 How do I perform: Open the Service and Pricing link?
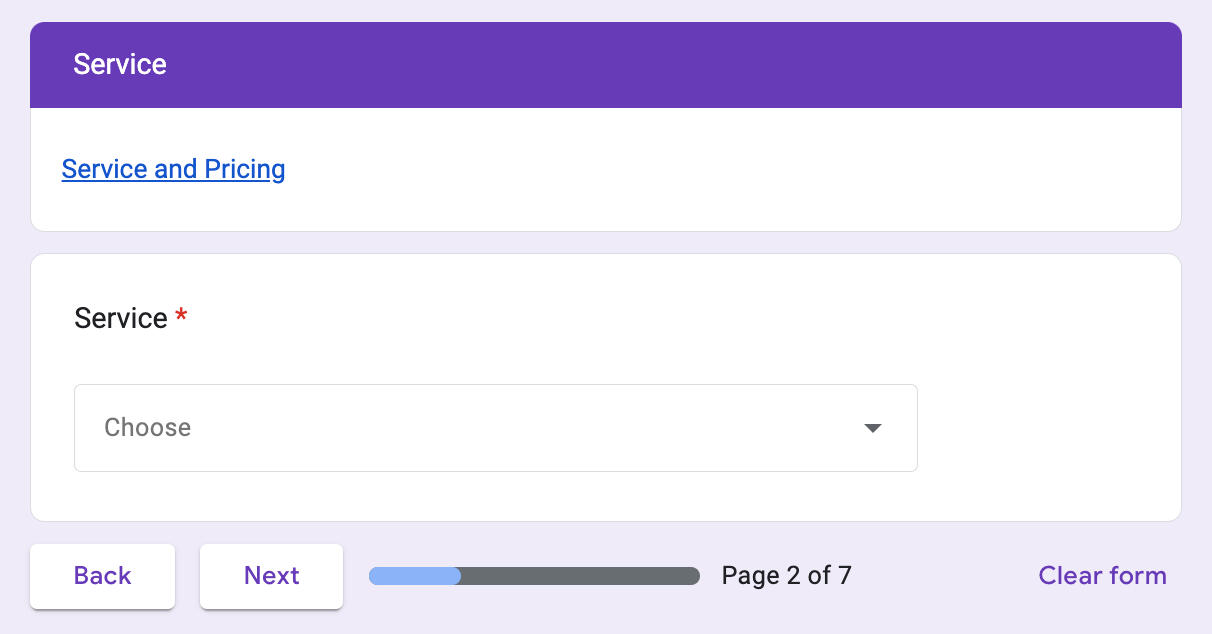tap(173, 169)
